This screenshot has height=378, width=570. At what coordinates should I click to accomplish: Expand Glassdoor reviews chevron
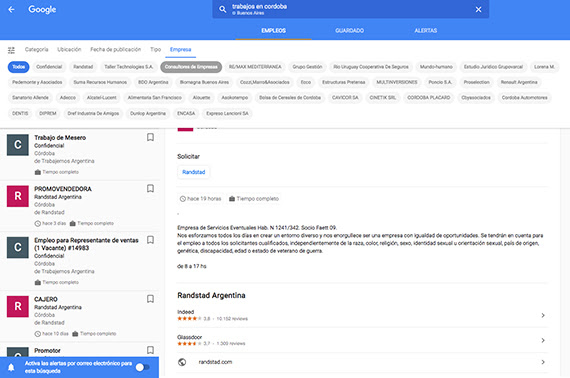(x=543, y=340)
